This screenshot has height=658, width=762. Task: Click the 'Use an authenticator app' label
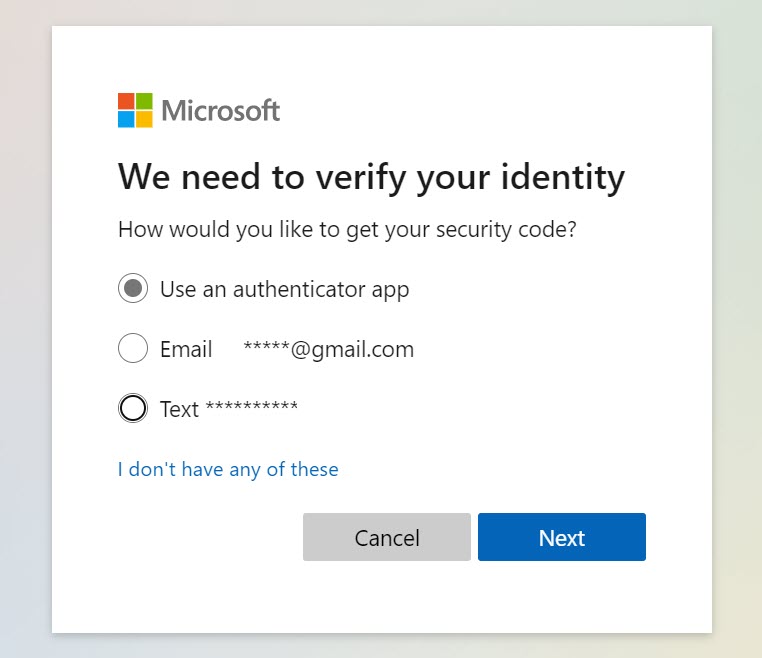[x=285, y=290]
